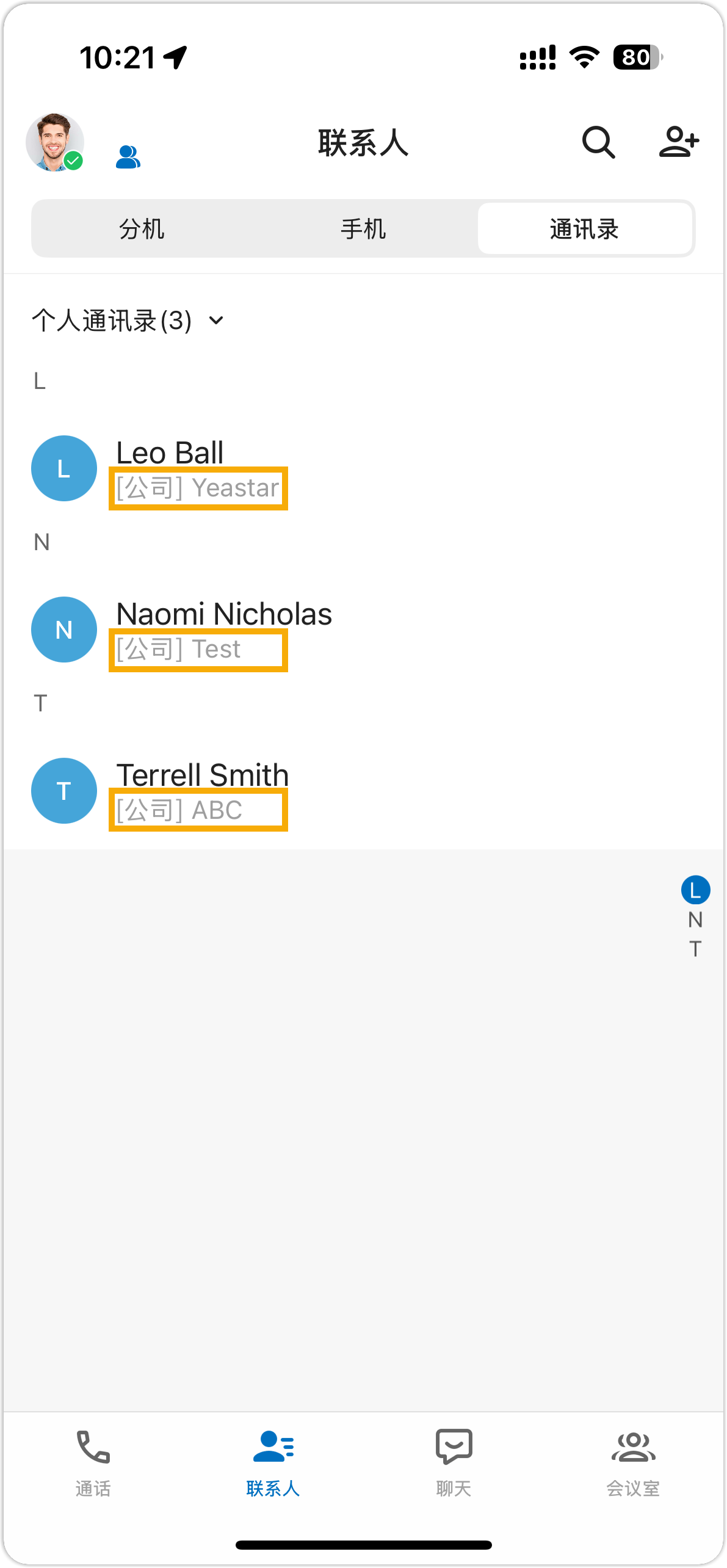Switch to the 手机 segment

tap(363, 229)
